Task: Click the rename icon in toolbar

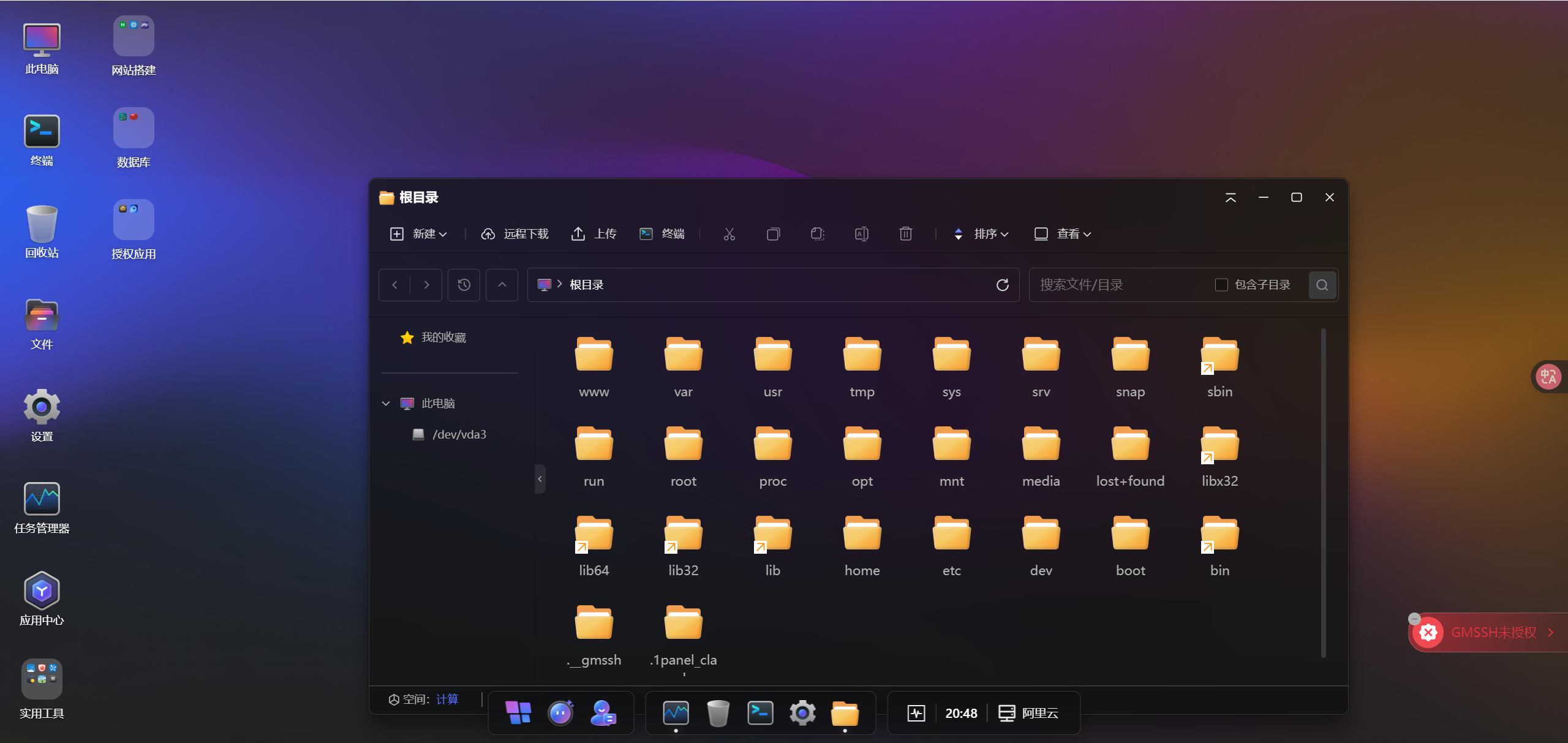Action: tap(861, 234)
